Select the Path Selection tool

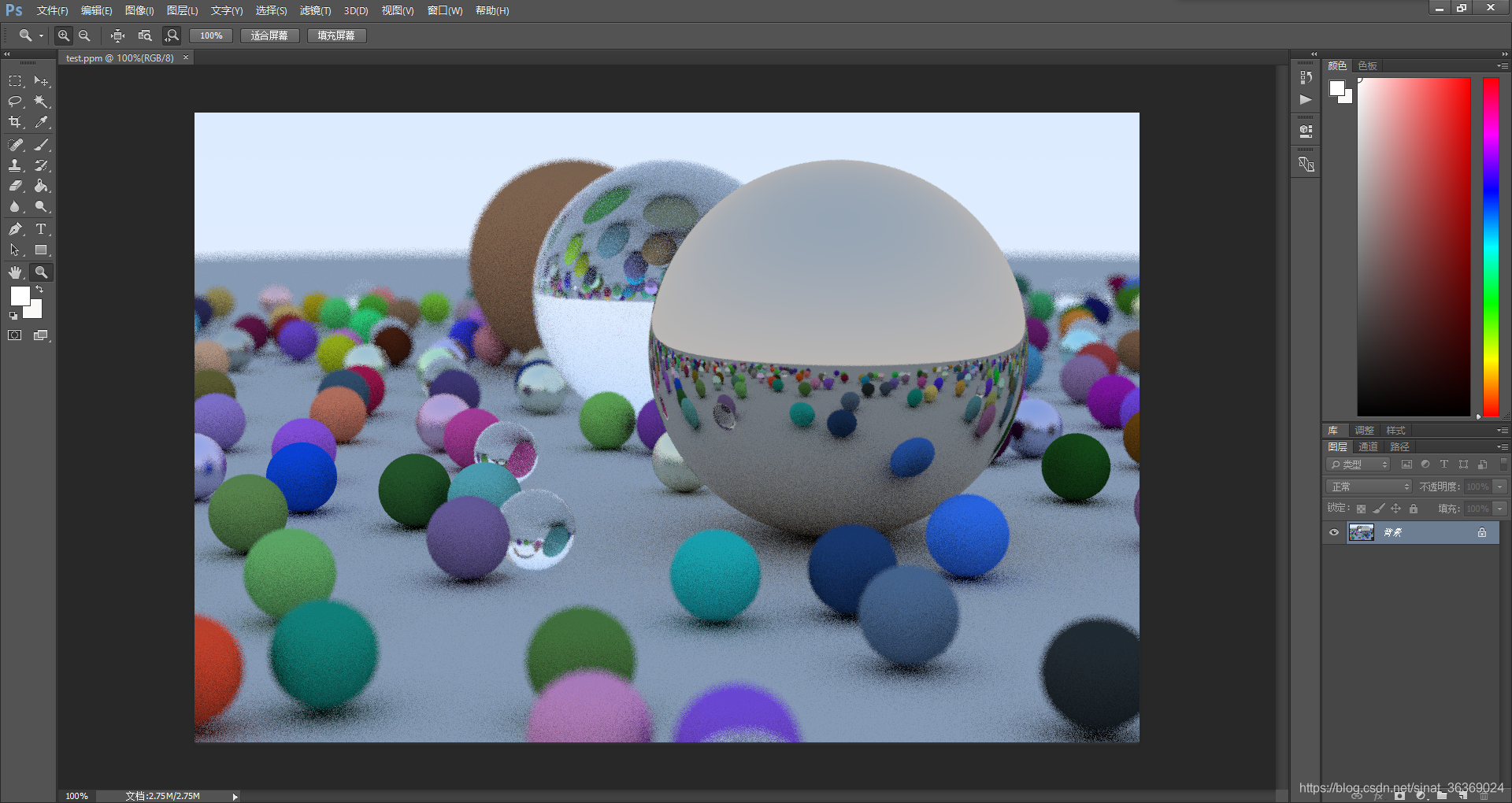pos(15,250)
